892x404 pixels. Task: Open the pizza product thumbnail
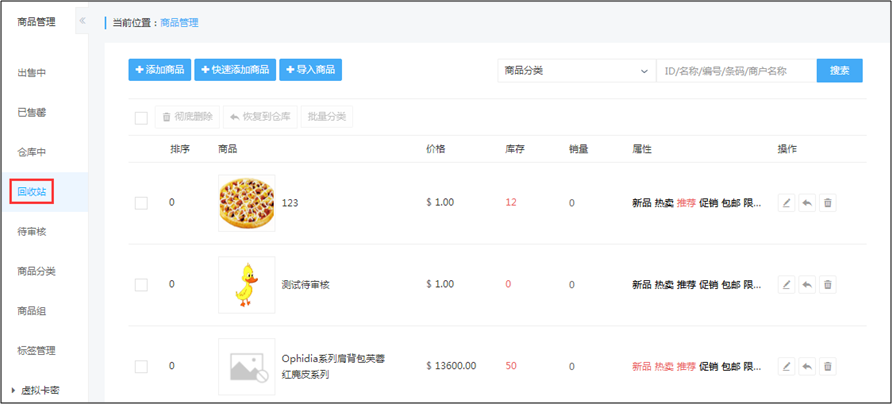pyautogui.click(x=247, y=203)
